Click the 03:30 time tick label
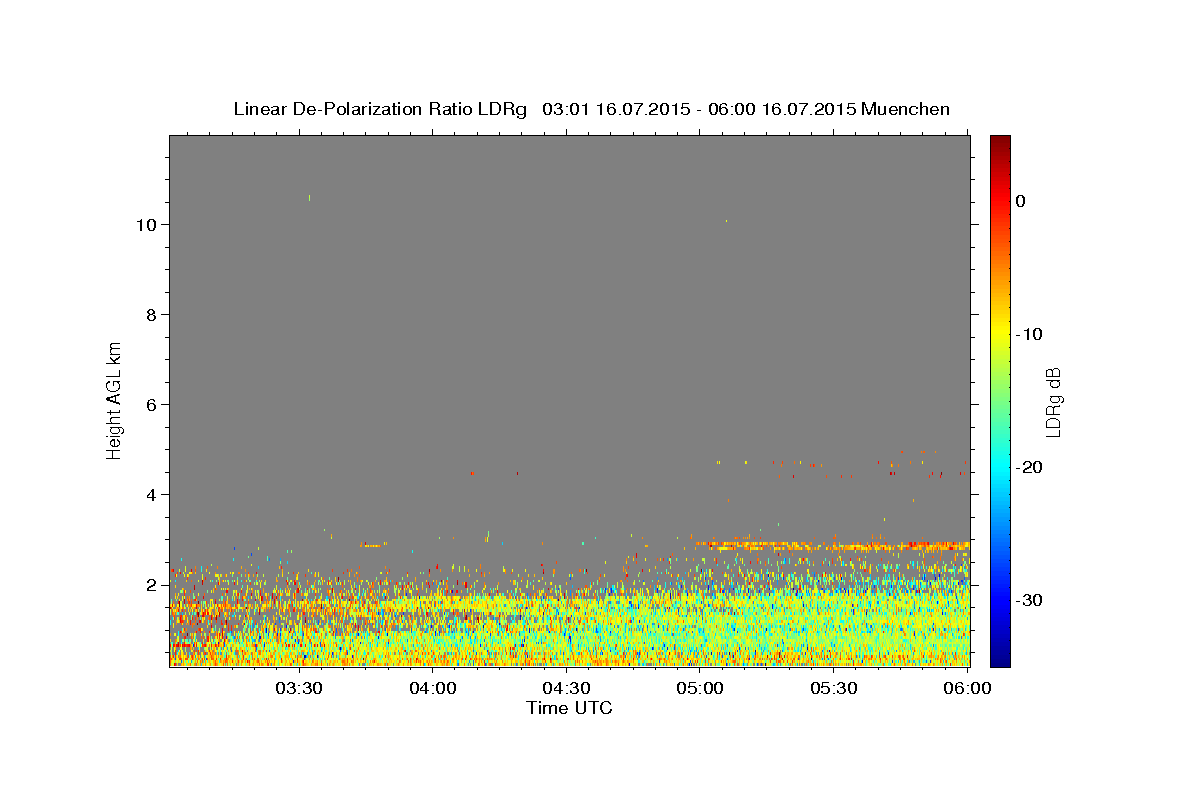This screenshot has width=1200, height=800. [x=299, y=688]
